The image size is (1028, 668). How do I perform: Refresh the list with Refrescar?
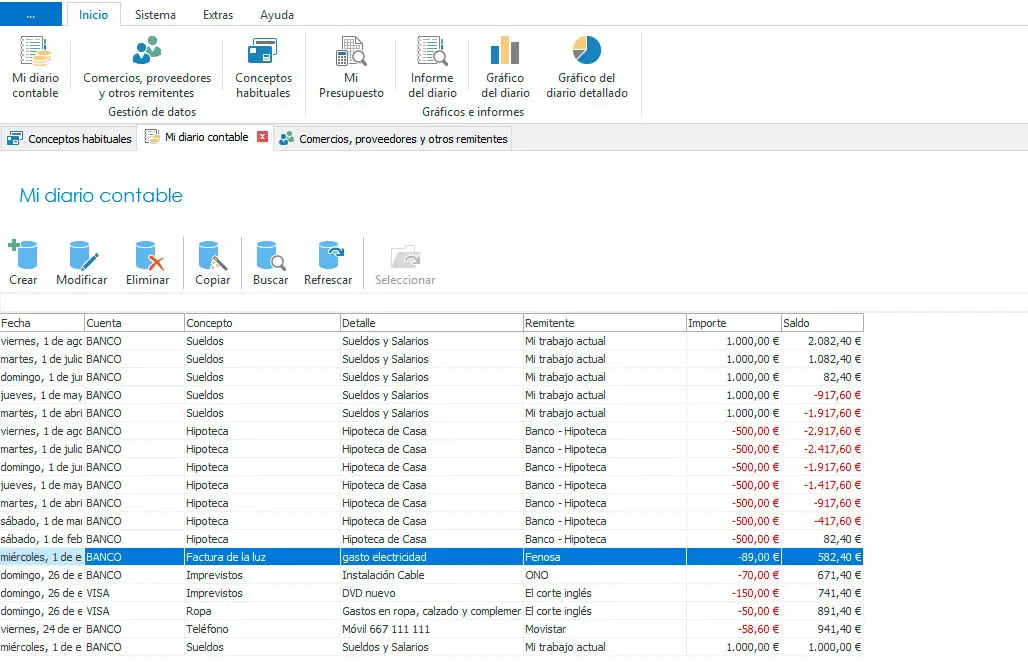[x=328, y=263]
